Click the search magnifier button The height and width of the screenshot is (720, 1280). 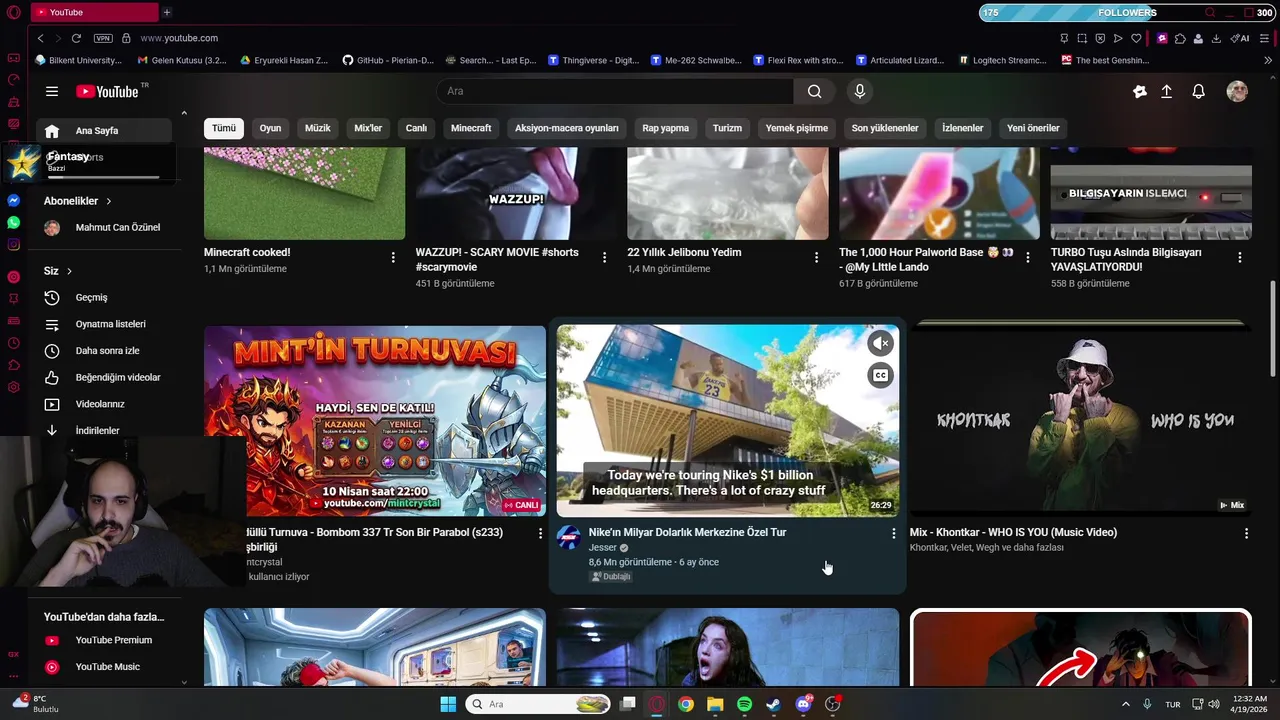(x=815, y=91)
